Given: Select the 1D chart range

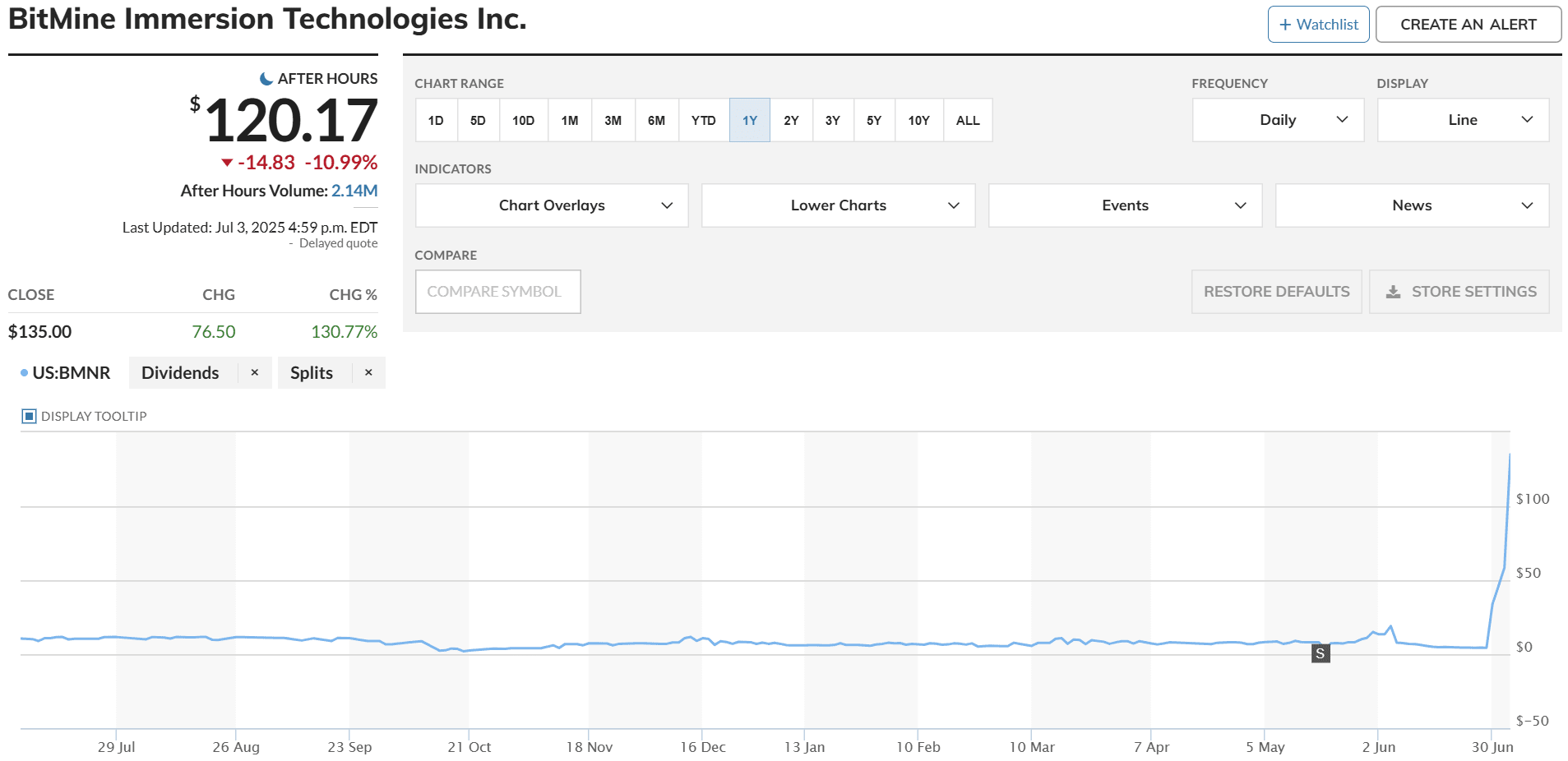Looking at the screenshot, I should coord(436,120).
